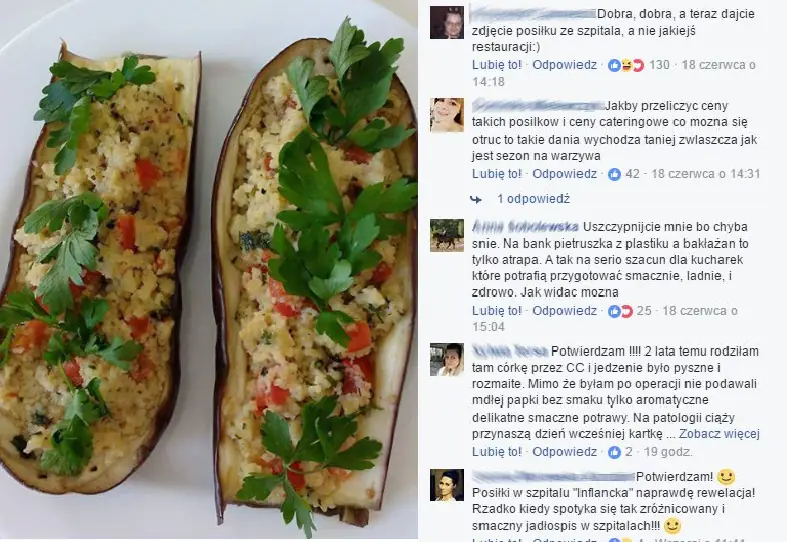Open Anna Sobolewska's profile name
The image size is (787, 542).
coord(525,226)
